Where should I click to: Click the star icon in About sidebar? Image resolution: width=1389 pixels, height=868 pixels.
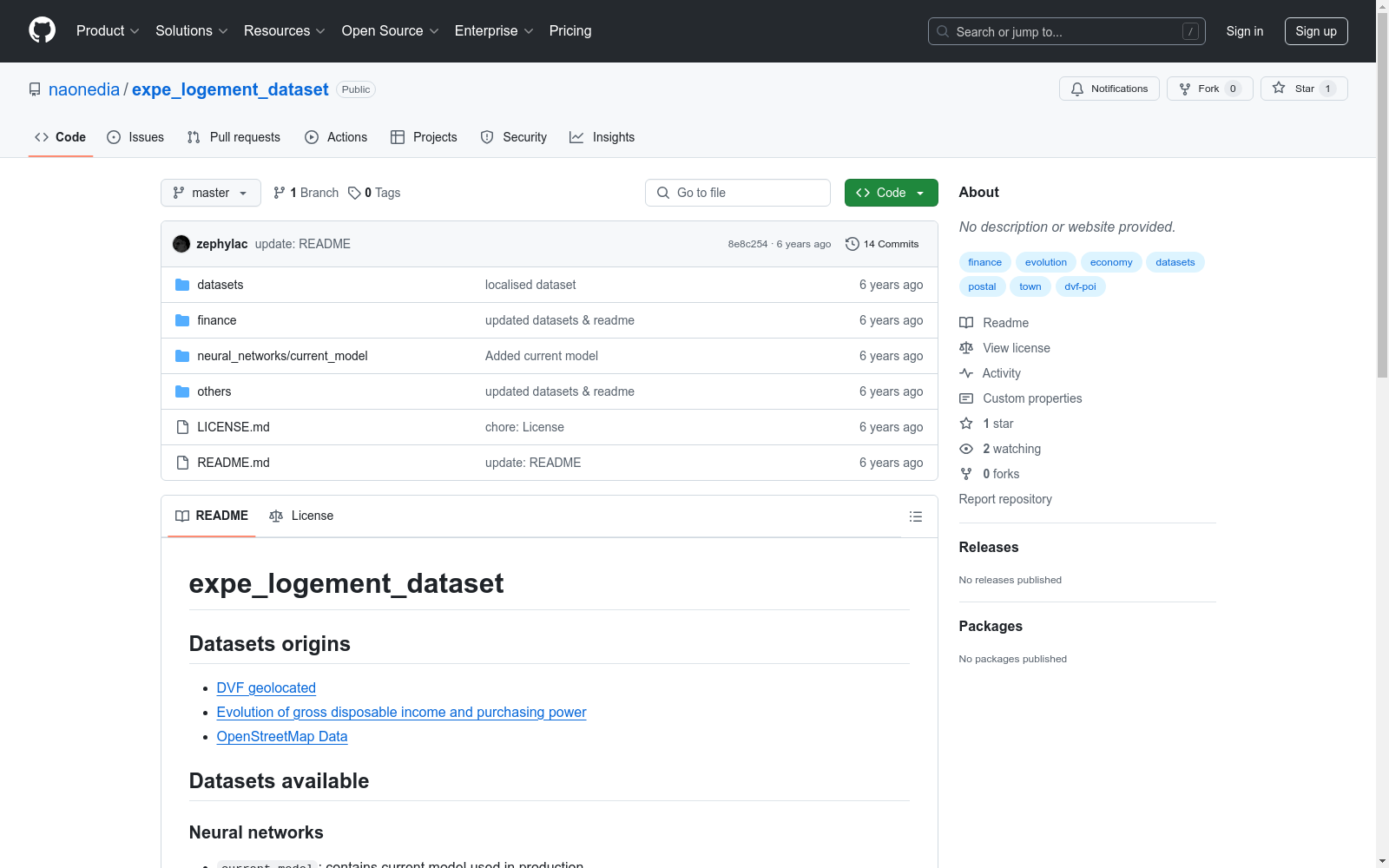(x=966, y=424)
